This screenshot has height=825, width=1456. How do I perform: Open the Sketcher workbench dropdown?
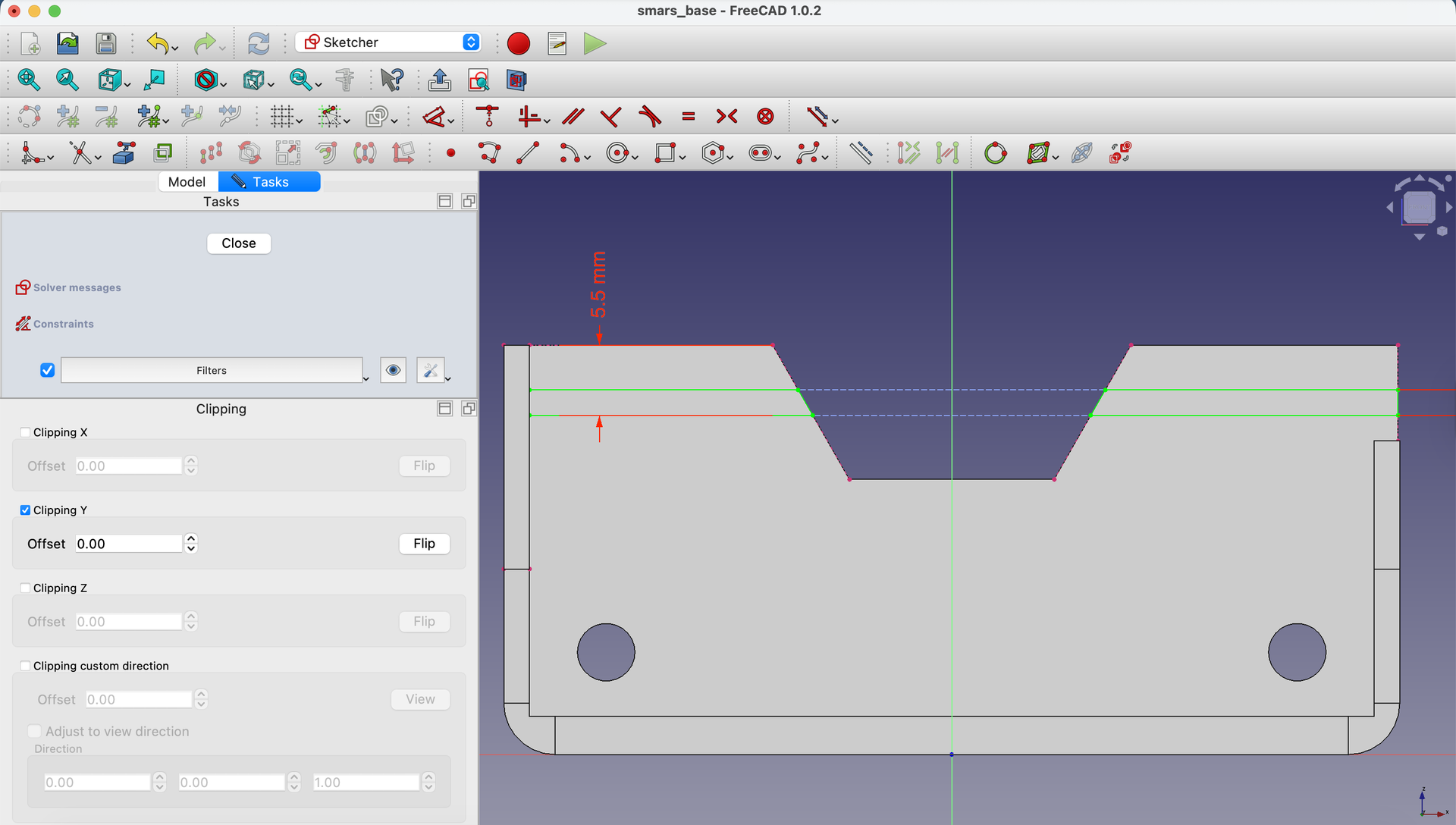pos(388,42)
